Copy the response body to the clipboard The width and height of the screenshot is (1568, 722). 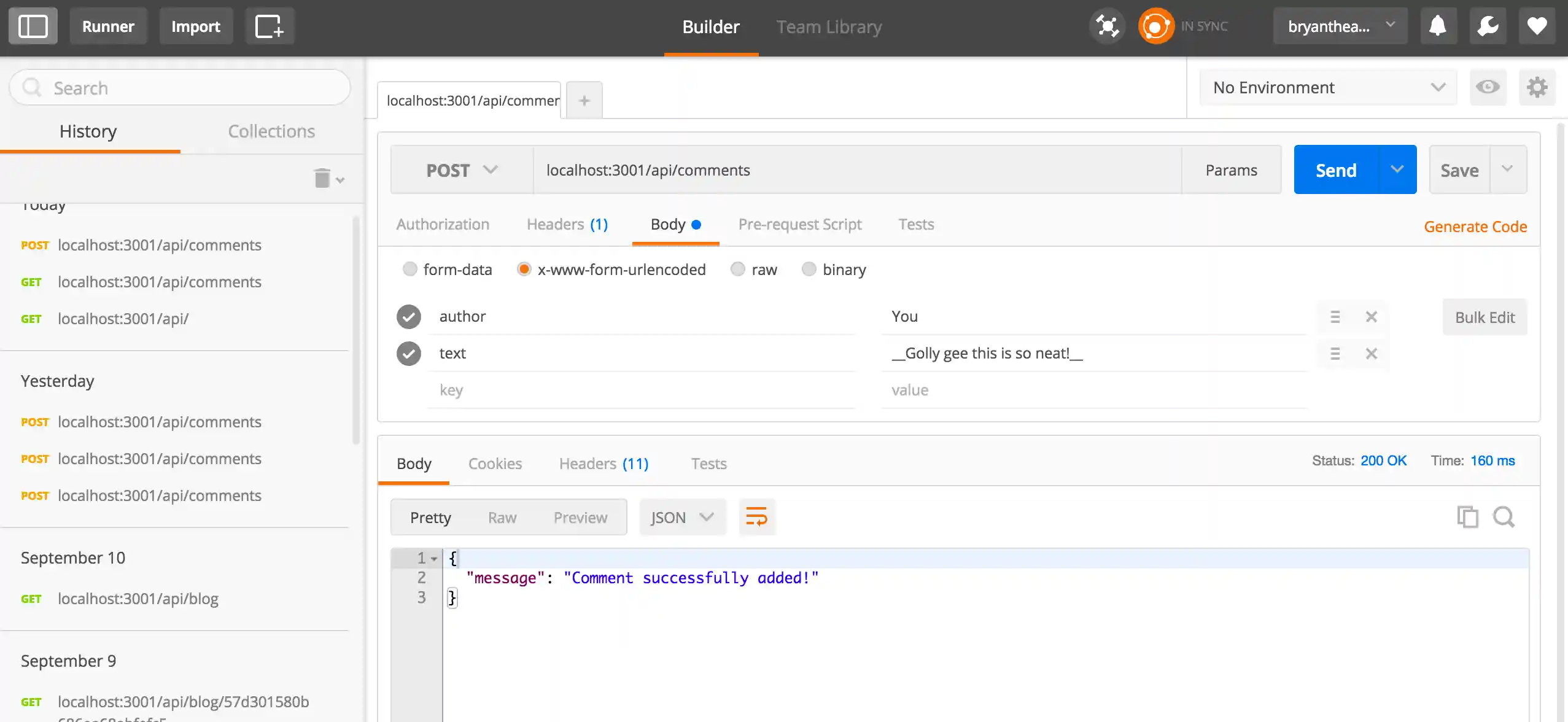tap(1467, 517)
